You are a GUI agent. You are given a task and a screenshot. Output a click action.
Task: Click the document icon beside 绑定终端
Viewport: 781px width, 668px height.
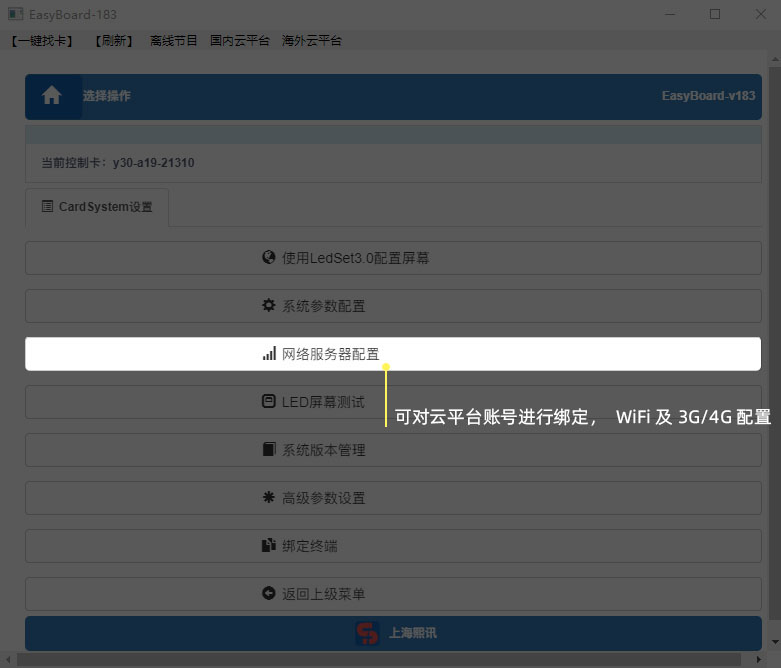pyautogui.click(x=268, y=545)
